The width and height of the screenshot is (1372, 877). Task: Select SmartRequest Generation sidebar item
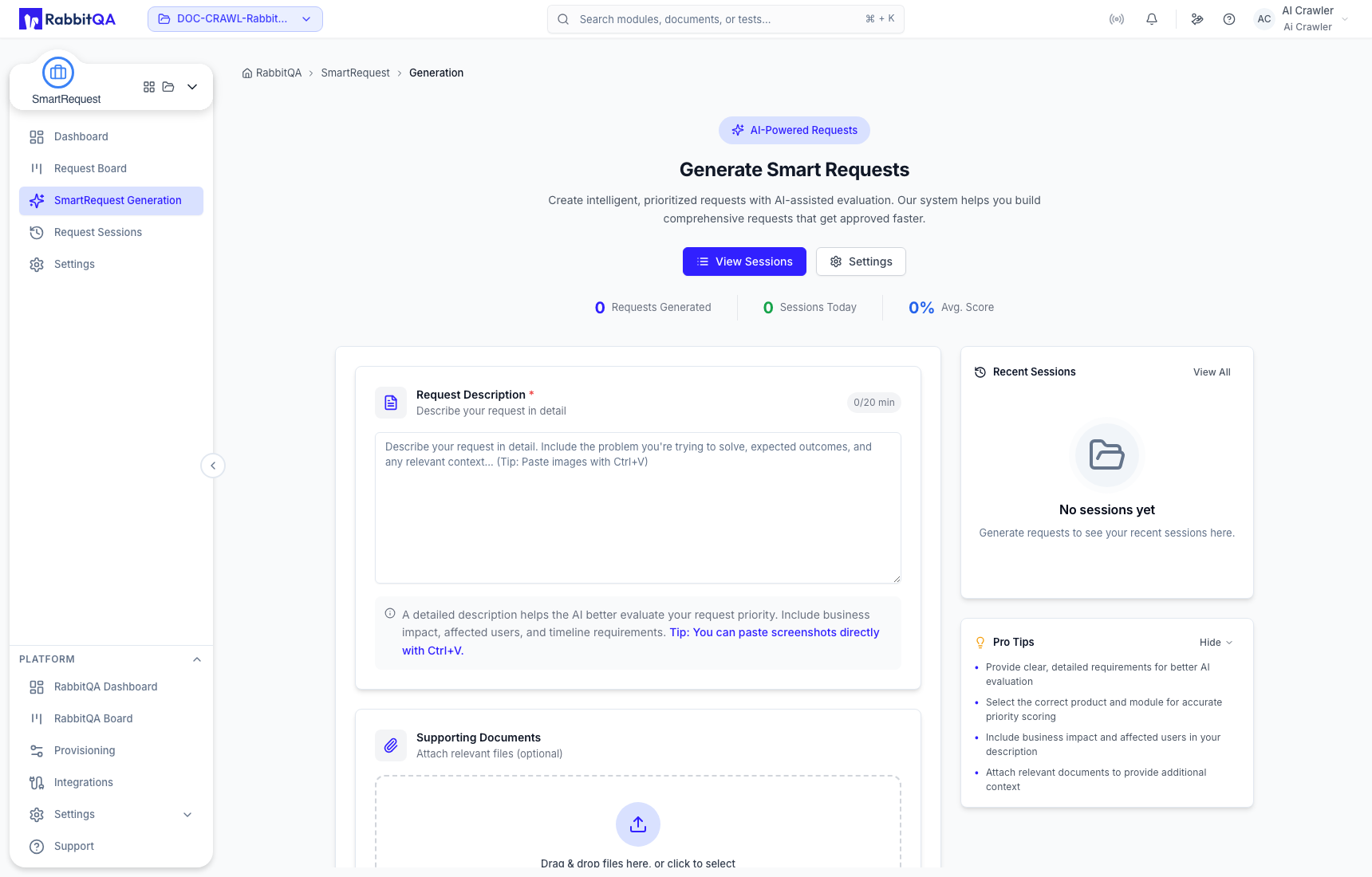tap(111, 201)
